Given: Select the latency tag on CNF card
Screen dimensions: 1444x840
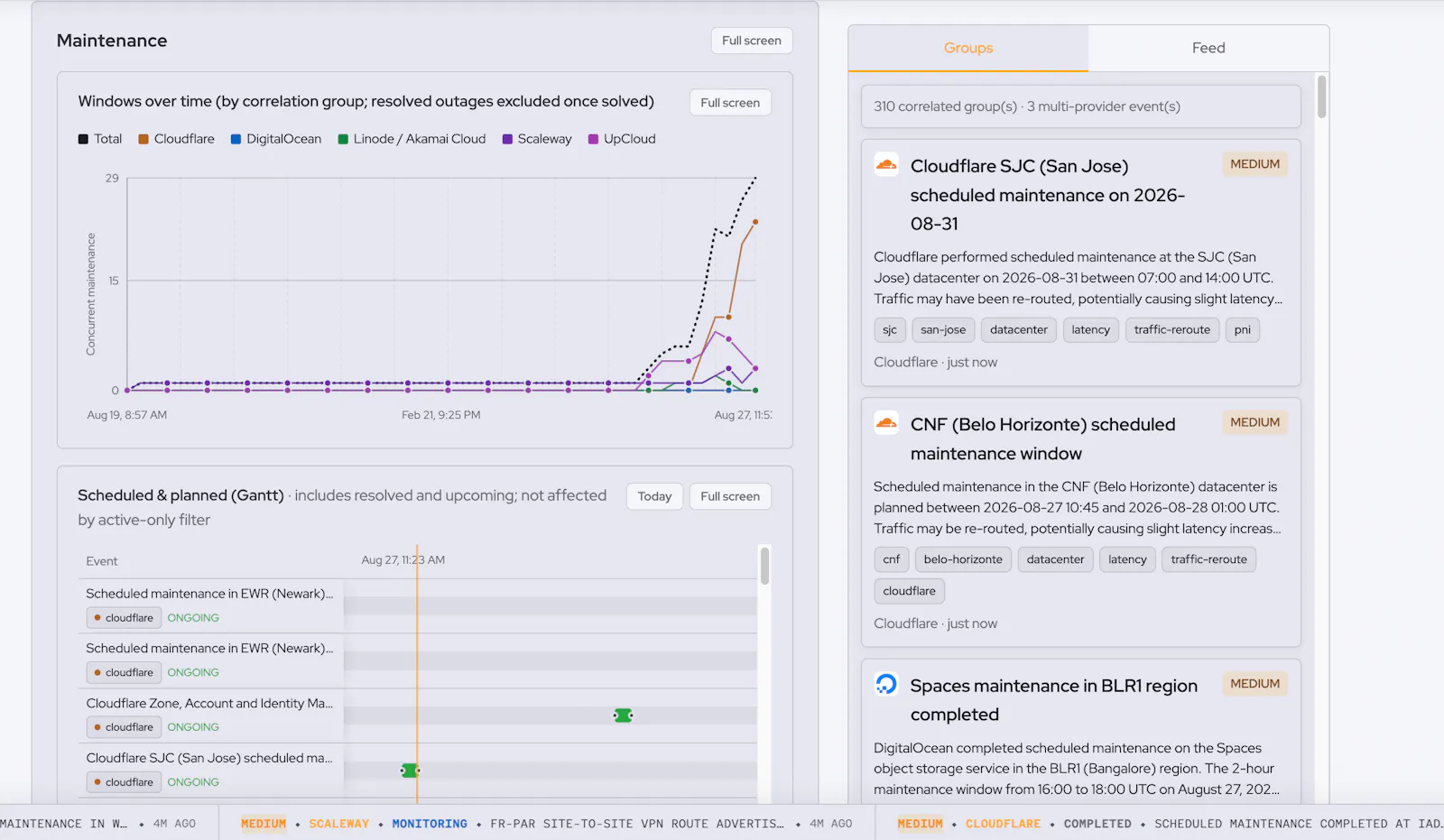Looking at the screenshot, I should [x=1127, y=559].
